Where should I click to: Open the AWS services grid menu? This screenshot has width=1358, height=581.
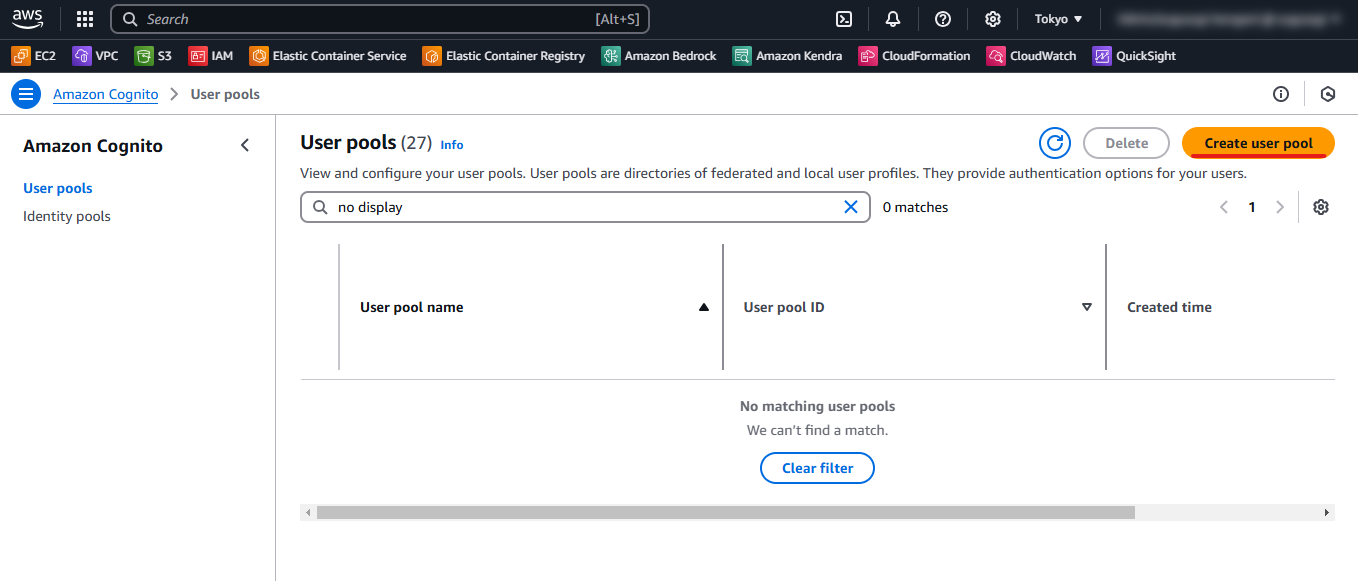pos(85,18)
